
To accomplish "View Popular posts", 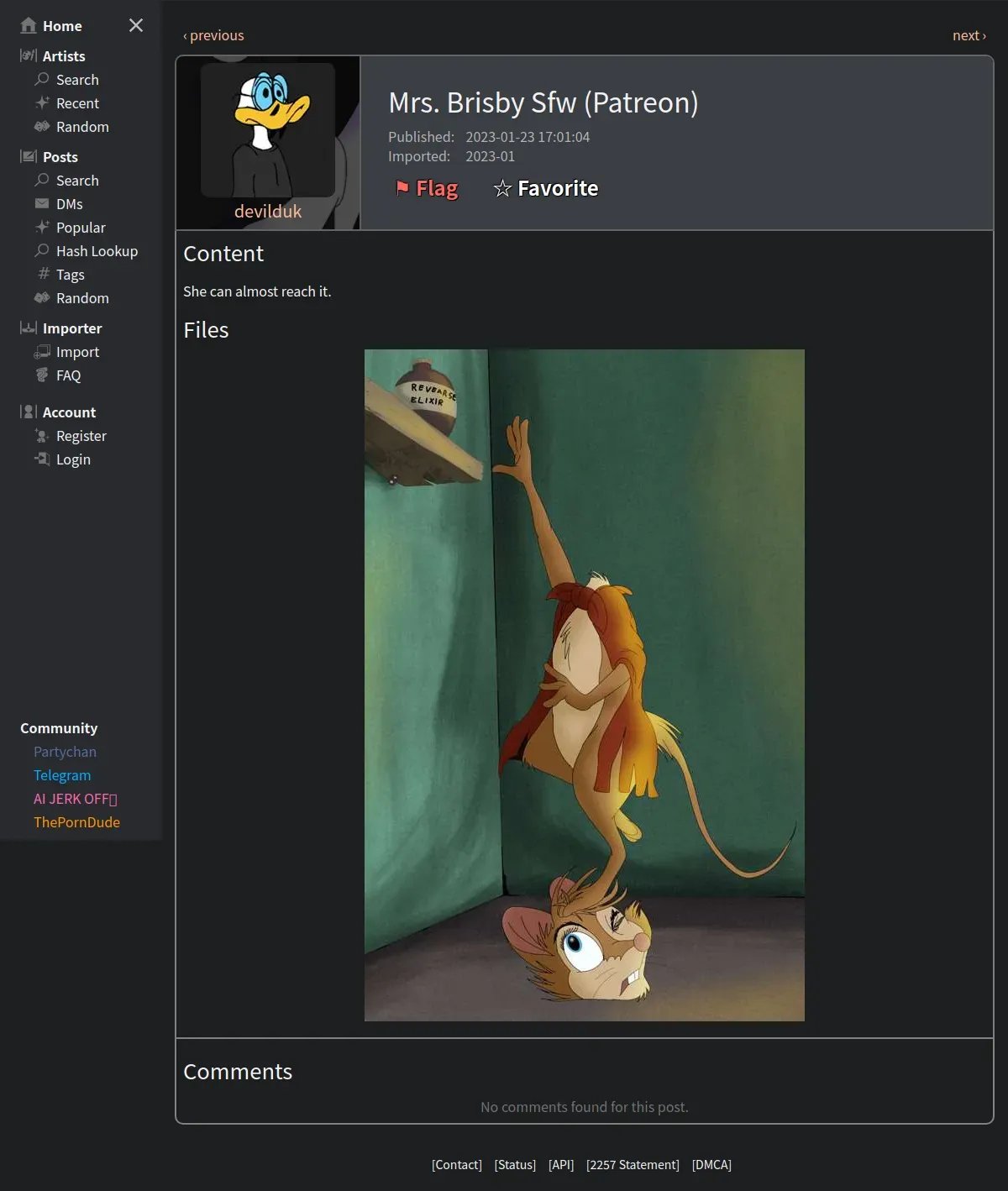I will pyautogui.click(x=81, y=227).
